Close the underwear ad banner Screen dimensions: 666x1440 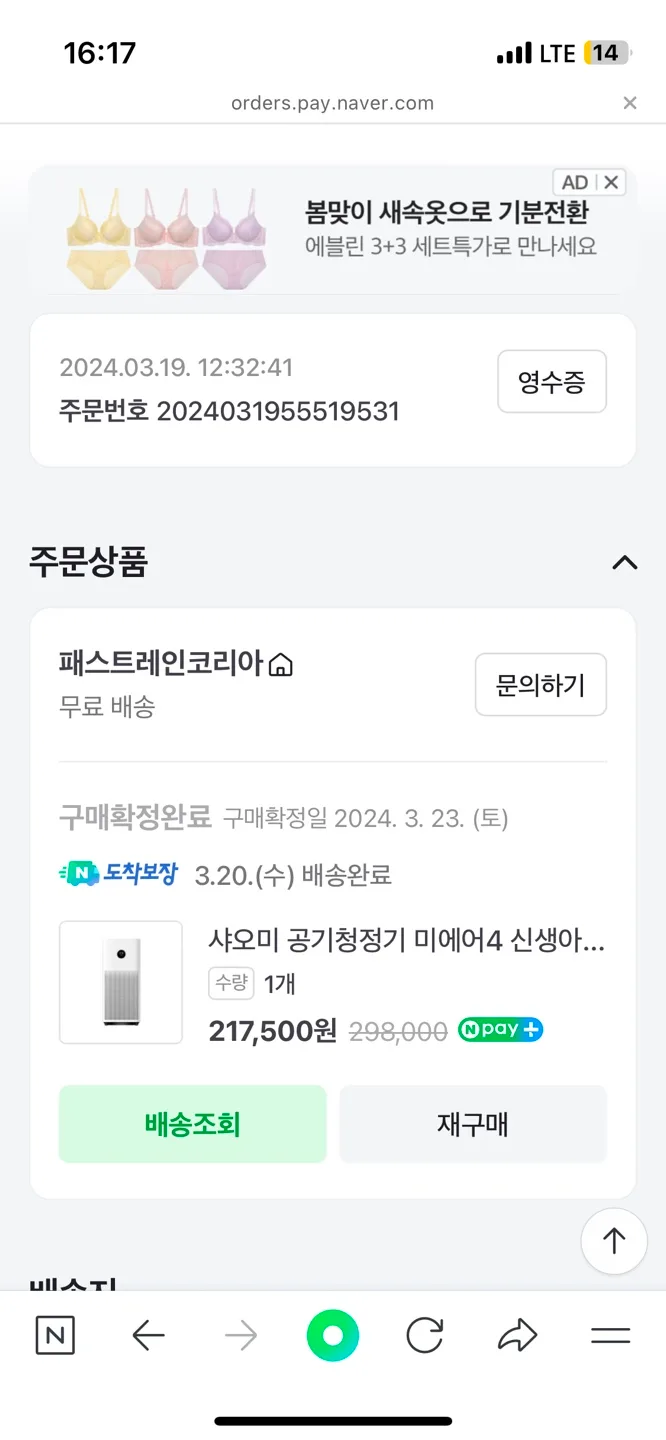[x=611, y=182]
